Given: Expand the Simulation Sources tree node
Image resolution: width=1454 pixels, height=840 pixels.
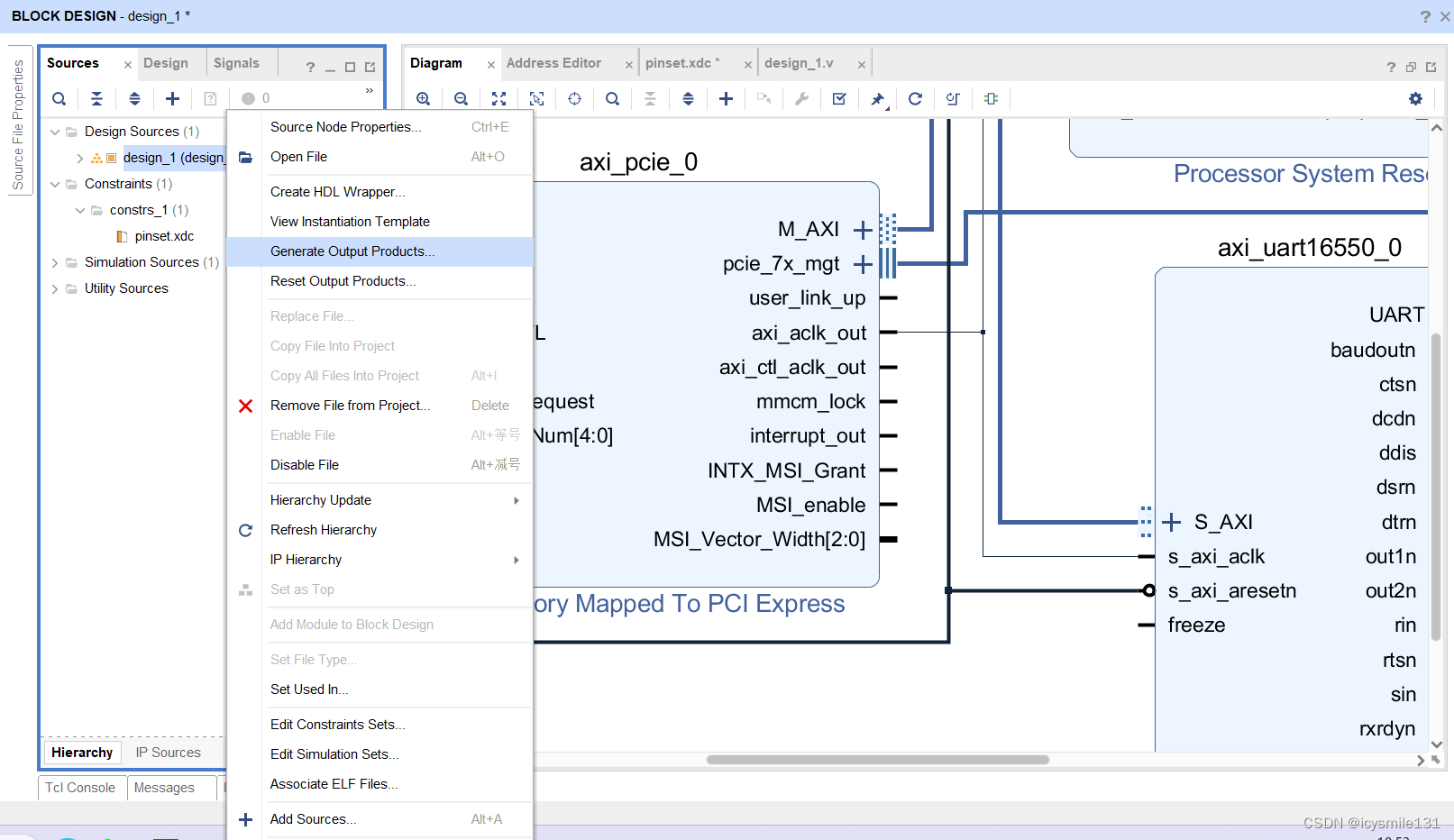Looking at the screenshot, I should pos(54,262).
